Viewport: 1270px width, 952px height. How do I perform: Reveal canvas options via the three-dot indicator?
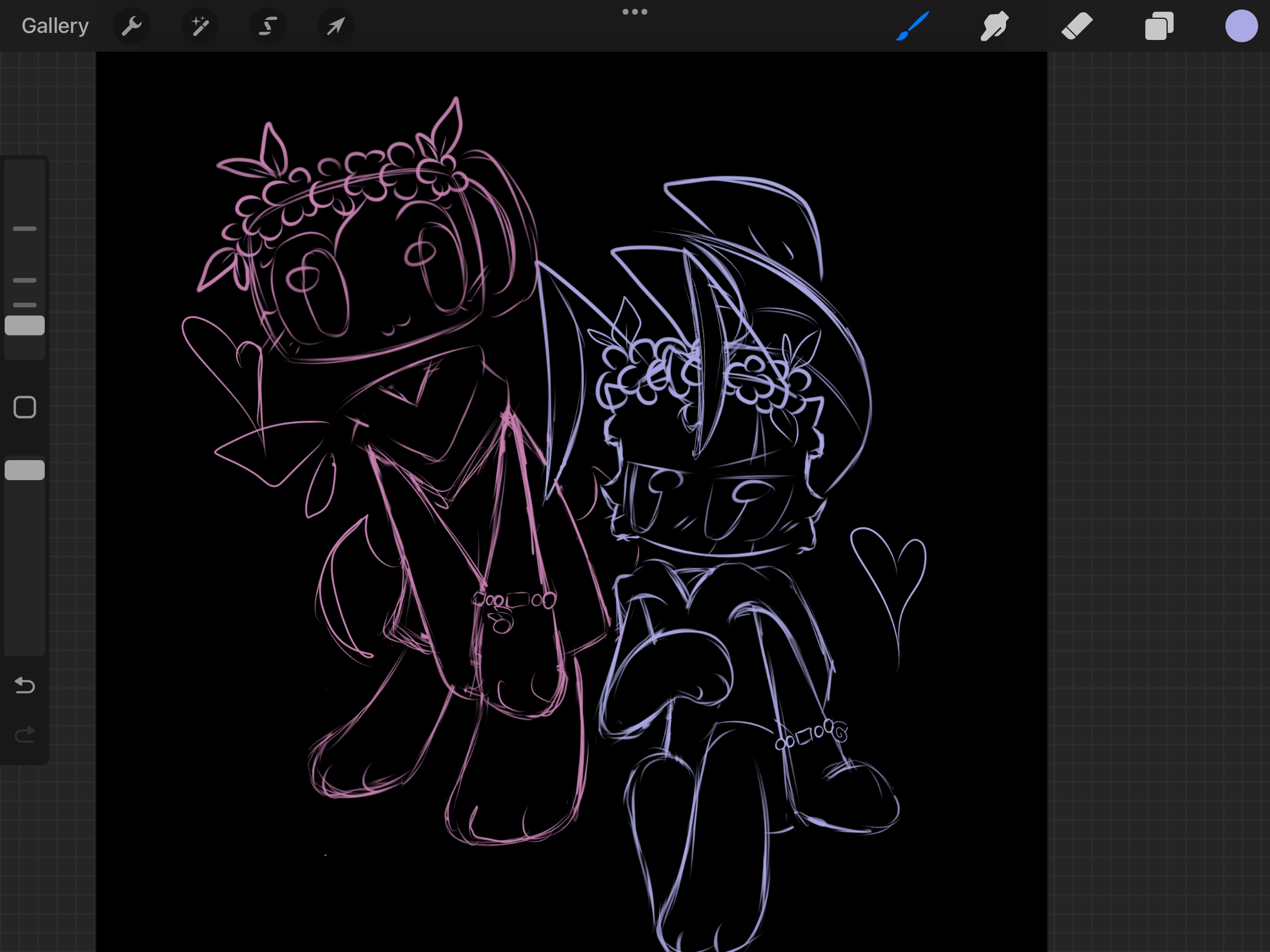(x=634, y=11)
